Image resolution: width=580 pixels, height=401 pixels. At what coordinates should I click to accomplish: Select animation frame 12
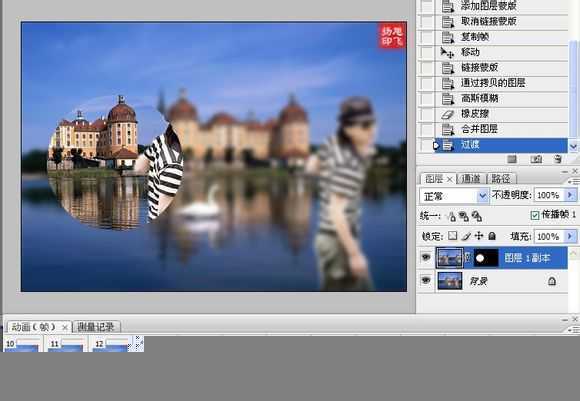point(111,344)
